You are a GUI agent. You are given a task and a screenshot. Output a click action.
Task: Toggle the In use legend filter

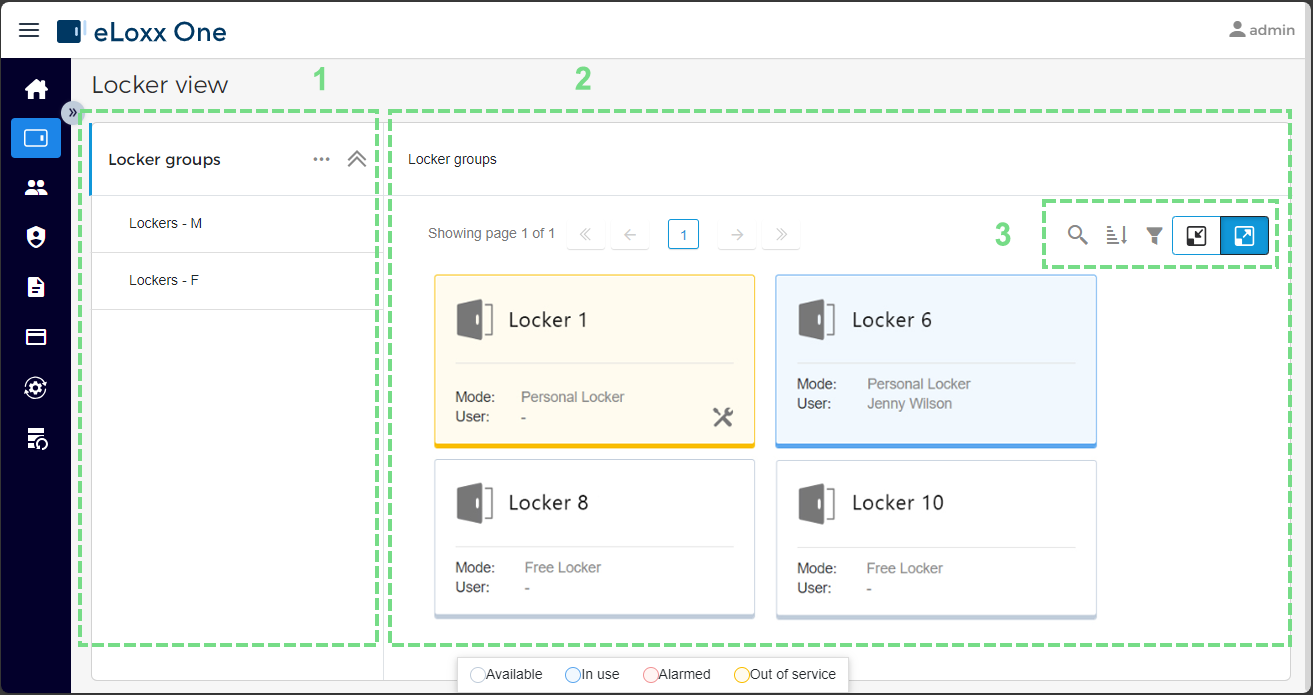coord(592,674)
